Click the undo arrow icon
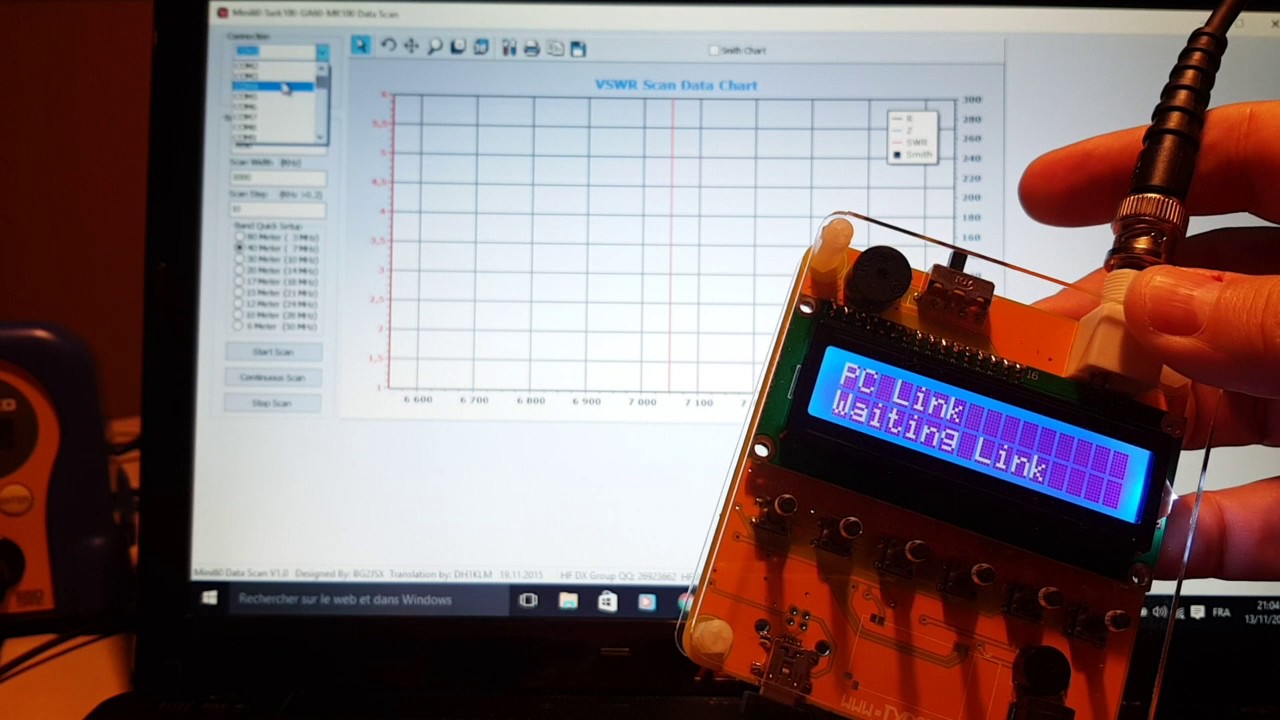1280x720 pixels. click(388, 46)
